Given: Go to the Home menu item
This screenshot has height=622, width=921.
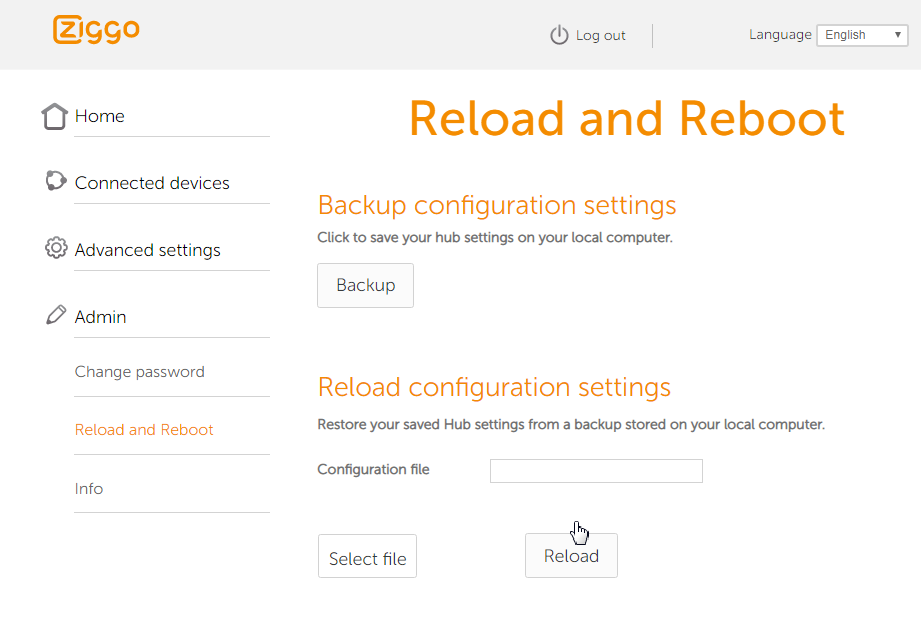Looking at the screenshot, I should tap(100, 116).
